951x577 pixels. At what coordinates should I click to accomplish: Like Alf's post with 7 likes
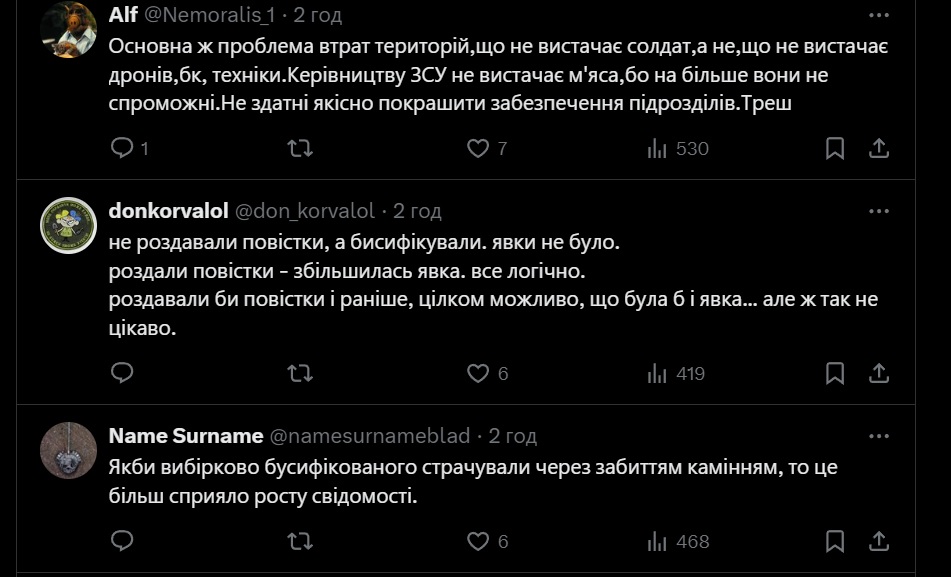[478, 148]
